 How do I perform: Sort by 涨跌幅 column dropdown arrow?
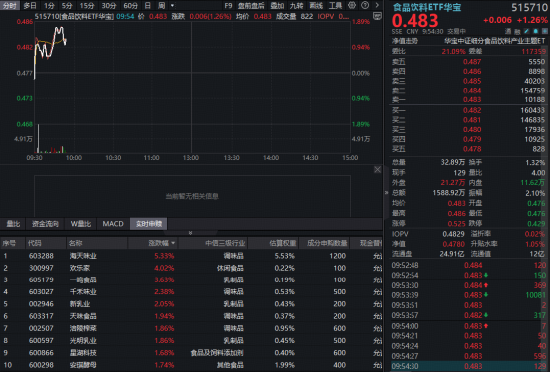(173, 243)
